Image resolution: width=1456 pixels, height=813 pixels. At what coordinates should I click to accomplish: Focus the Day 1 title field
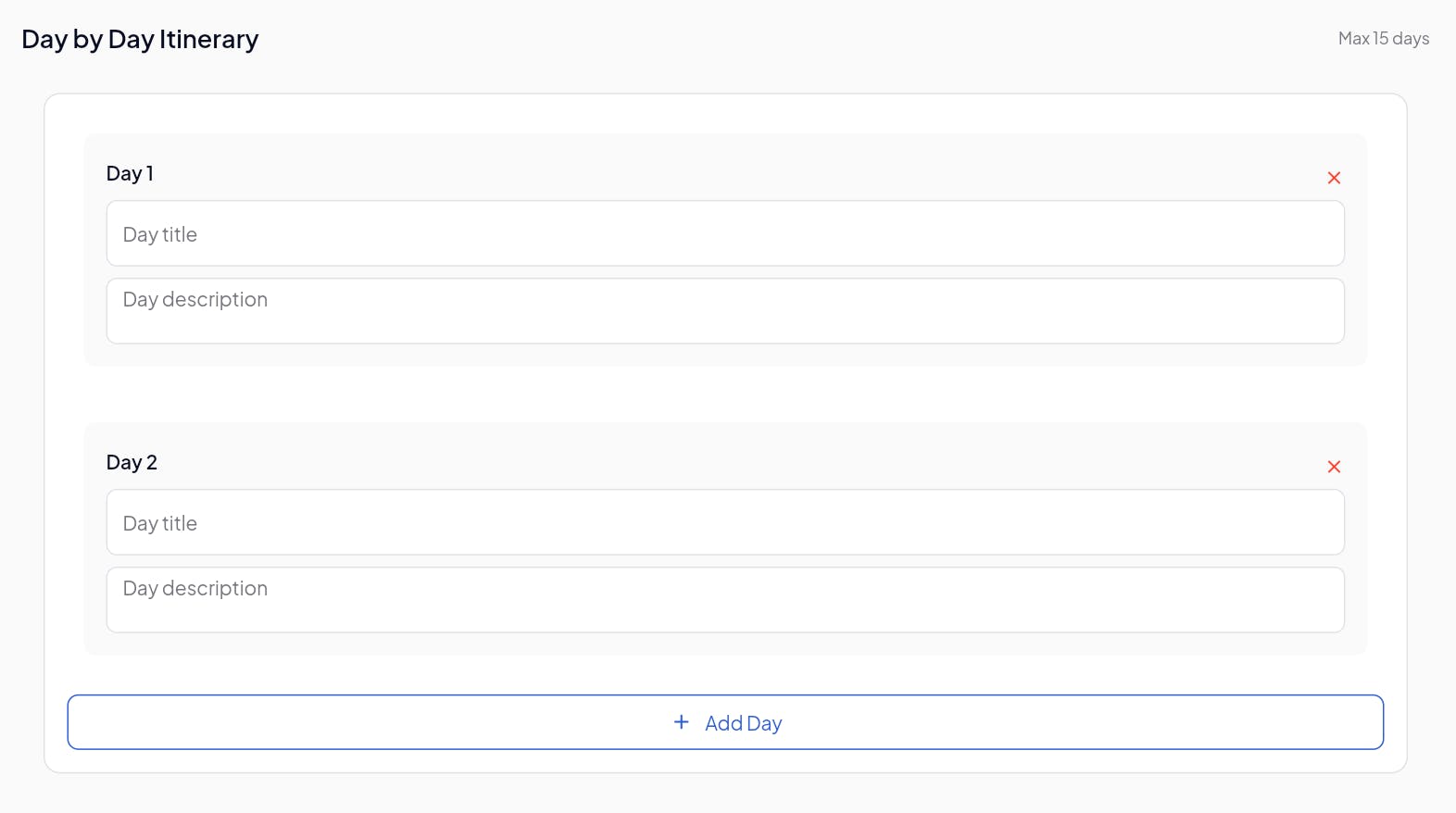click(x=724, y=233)
